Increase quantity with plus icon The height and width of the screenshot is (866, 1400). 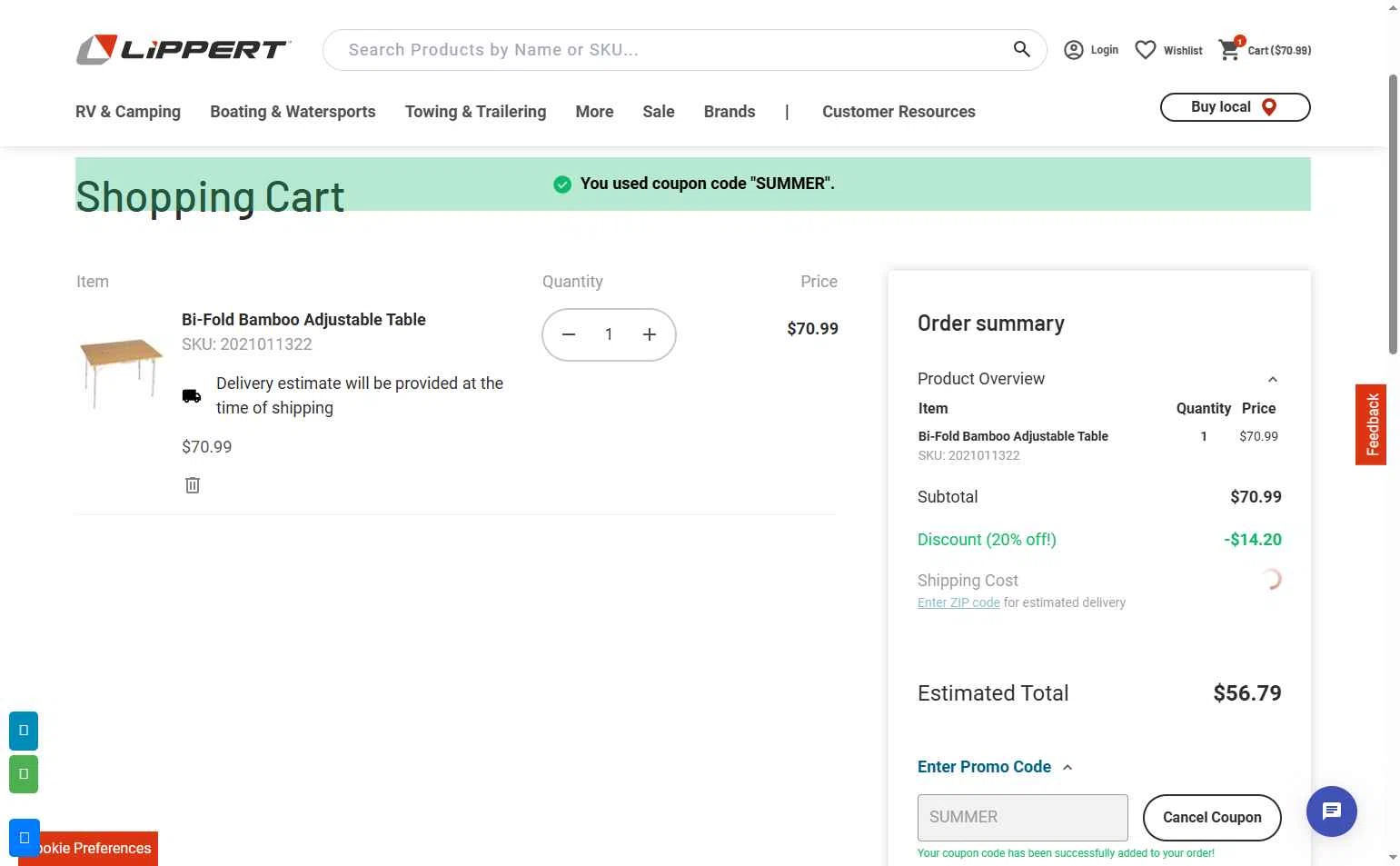tap(650, 334)
